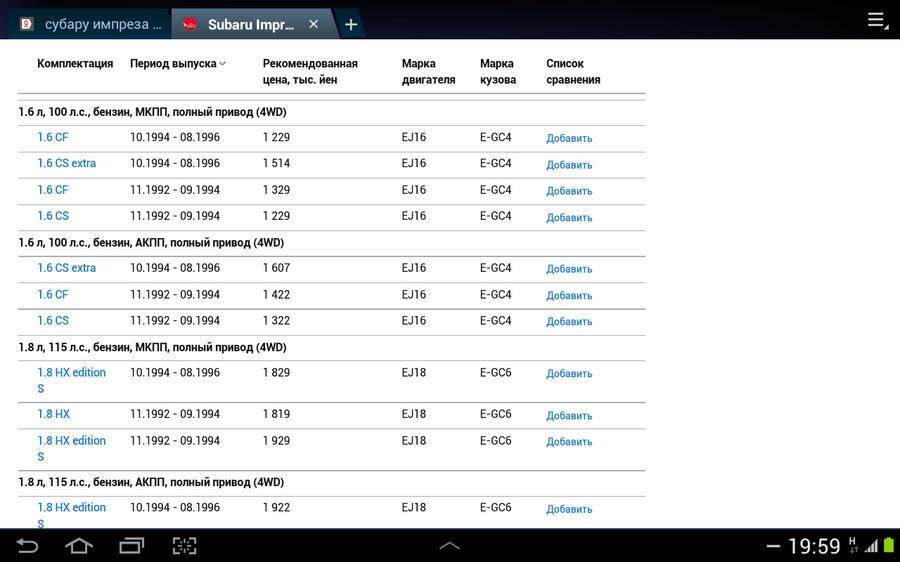Tap the Android back button
The width and height of the screenshot is (900, 562).
26,545
